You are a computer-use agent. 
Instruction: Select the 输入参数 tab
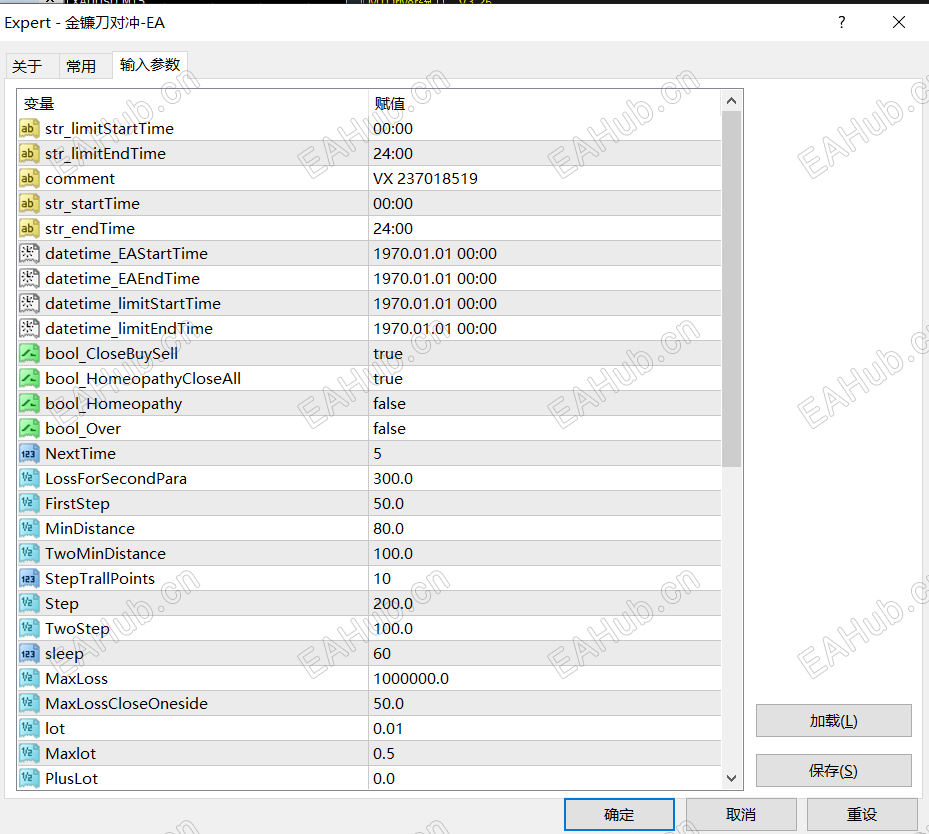pos(150,65)
